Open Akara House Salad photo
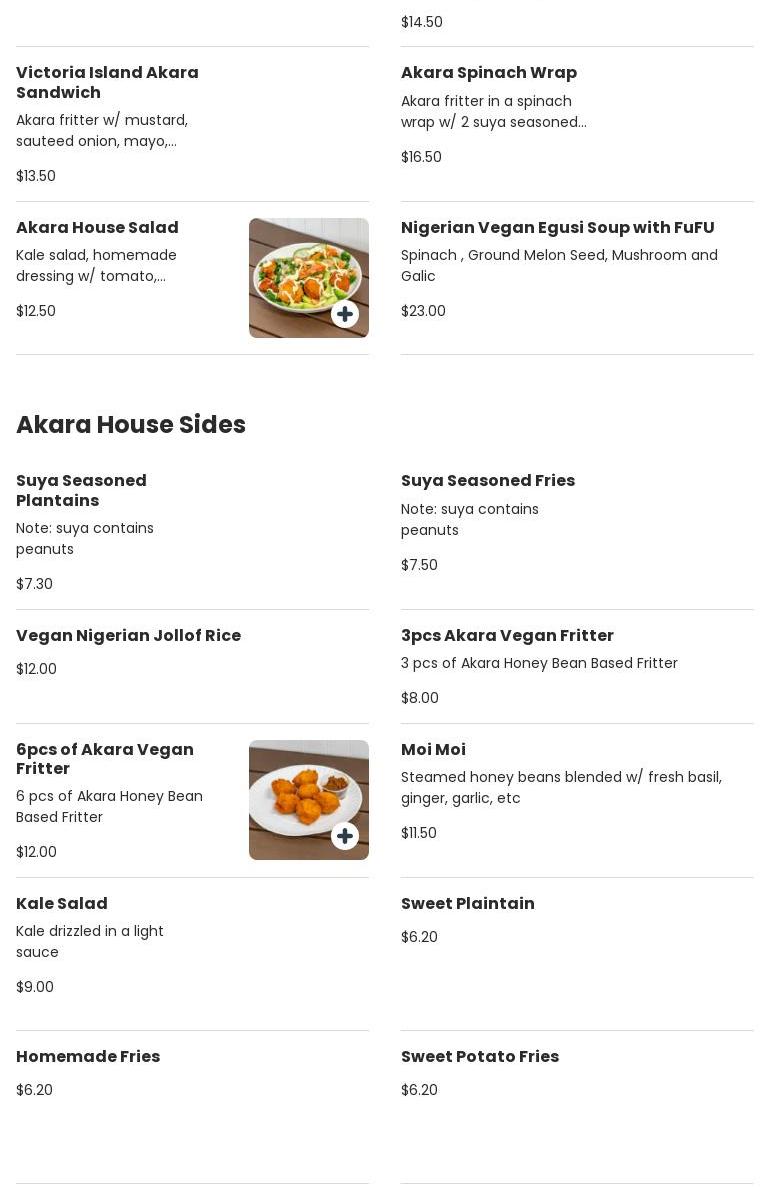The width and height of the screenshot is (770, 1191). point(308,278)
